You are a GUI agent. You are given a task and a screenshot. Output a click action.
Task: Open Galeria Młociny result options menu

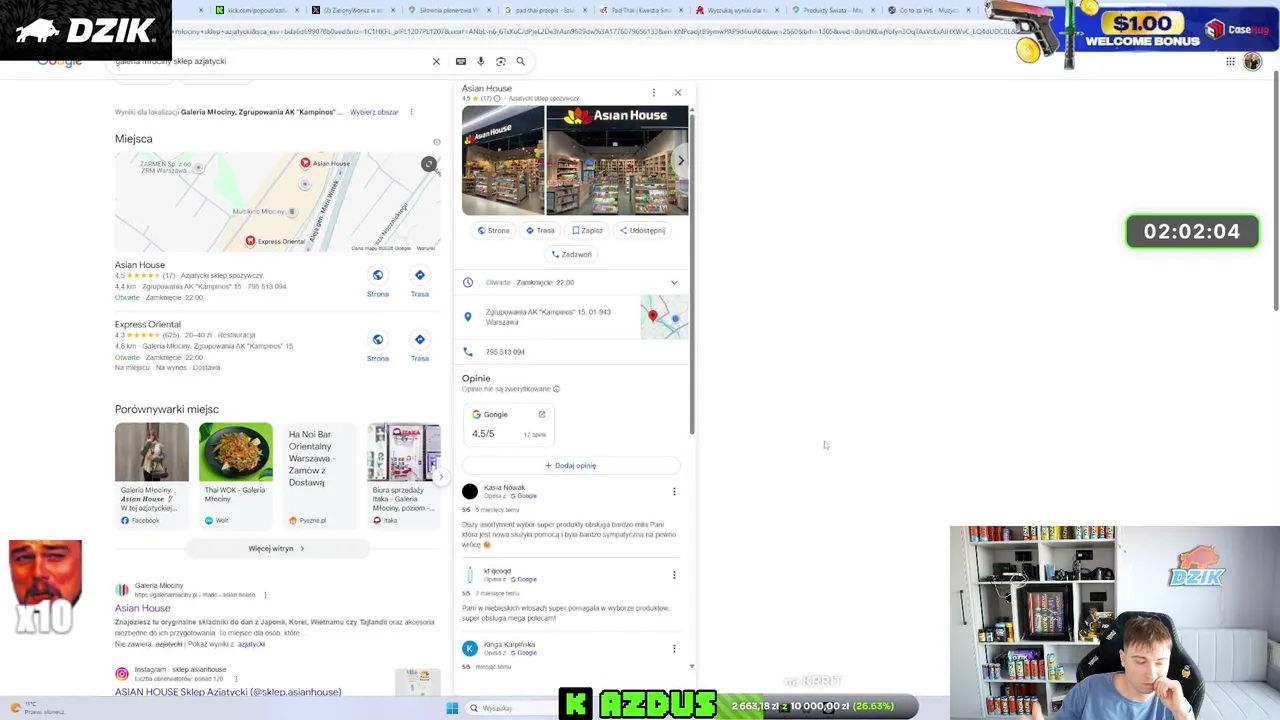[265, 595]
